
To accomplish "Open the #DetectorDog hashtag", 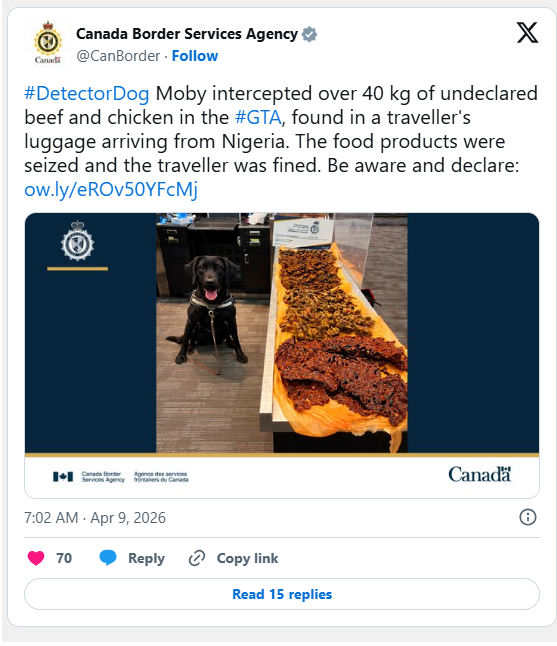I will 87,94.
